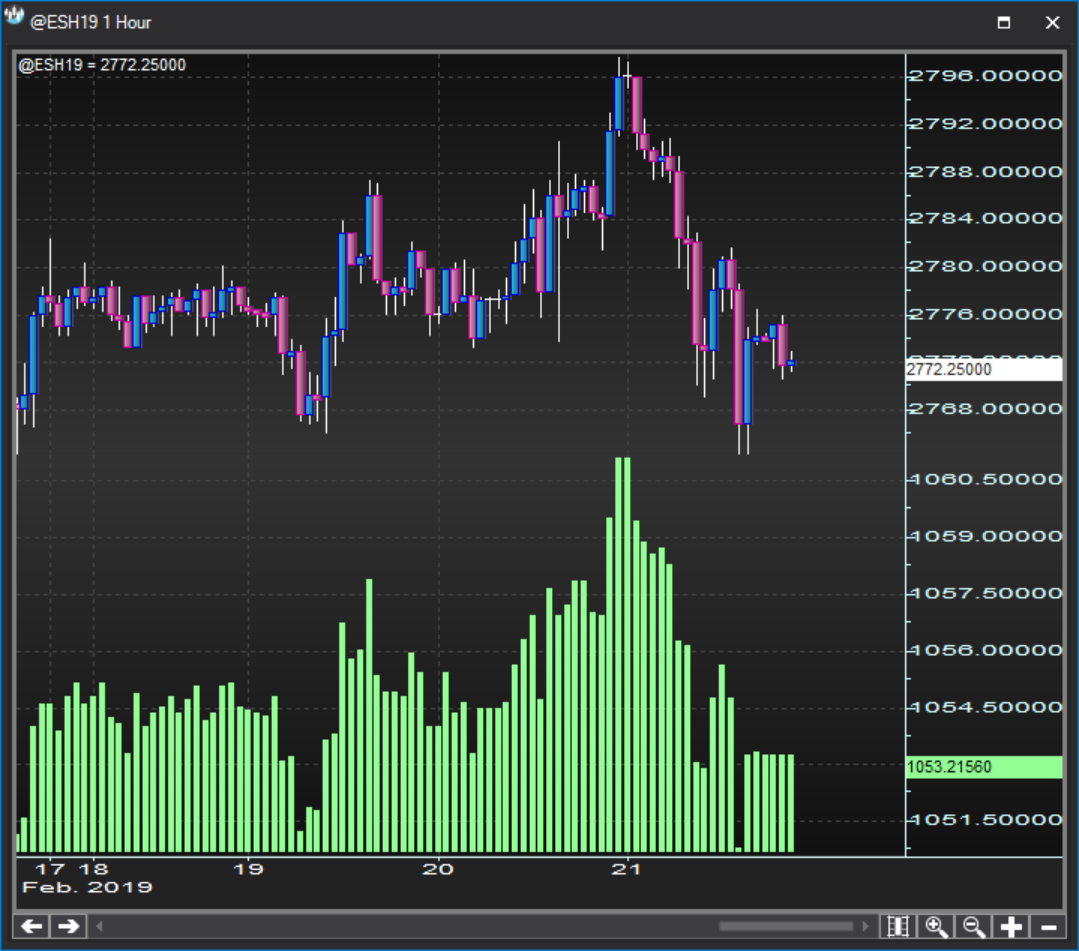Click the date label 18 on time axis

coord(94,869)
